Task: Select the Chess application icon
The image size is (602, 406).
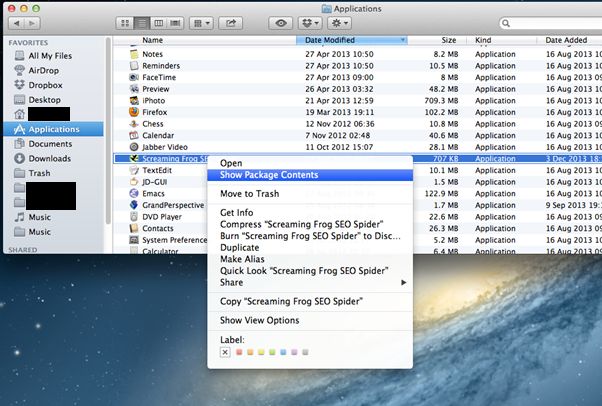Action: coord(134,124)
